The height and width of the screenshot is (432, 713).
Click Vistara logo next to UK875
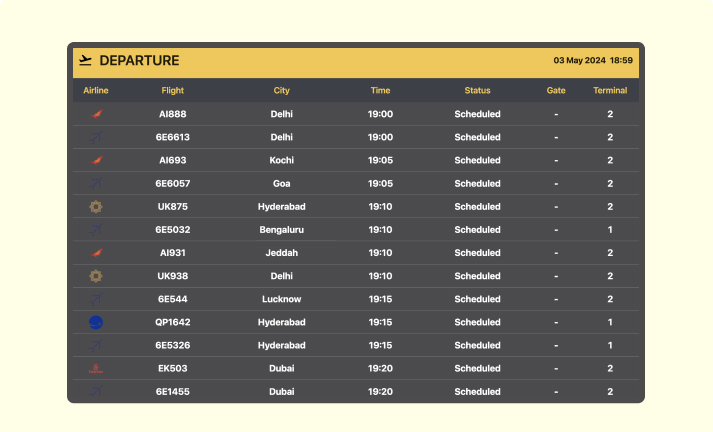click(96, 207)
